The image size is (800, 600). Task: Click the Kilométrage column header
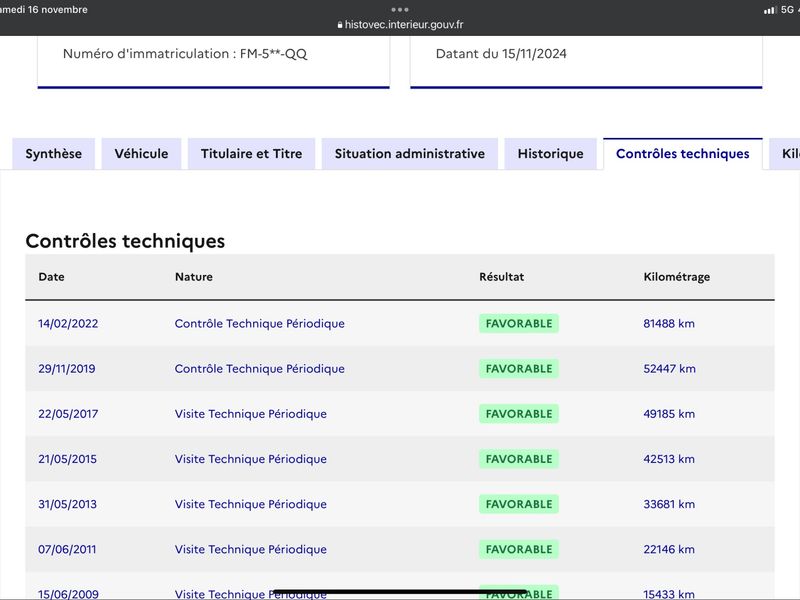point(677,277)
